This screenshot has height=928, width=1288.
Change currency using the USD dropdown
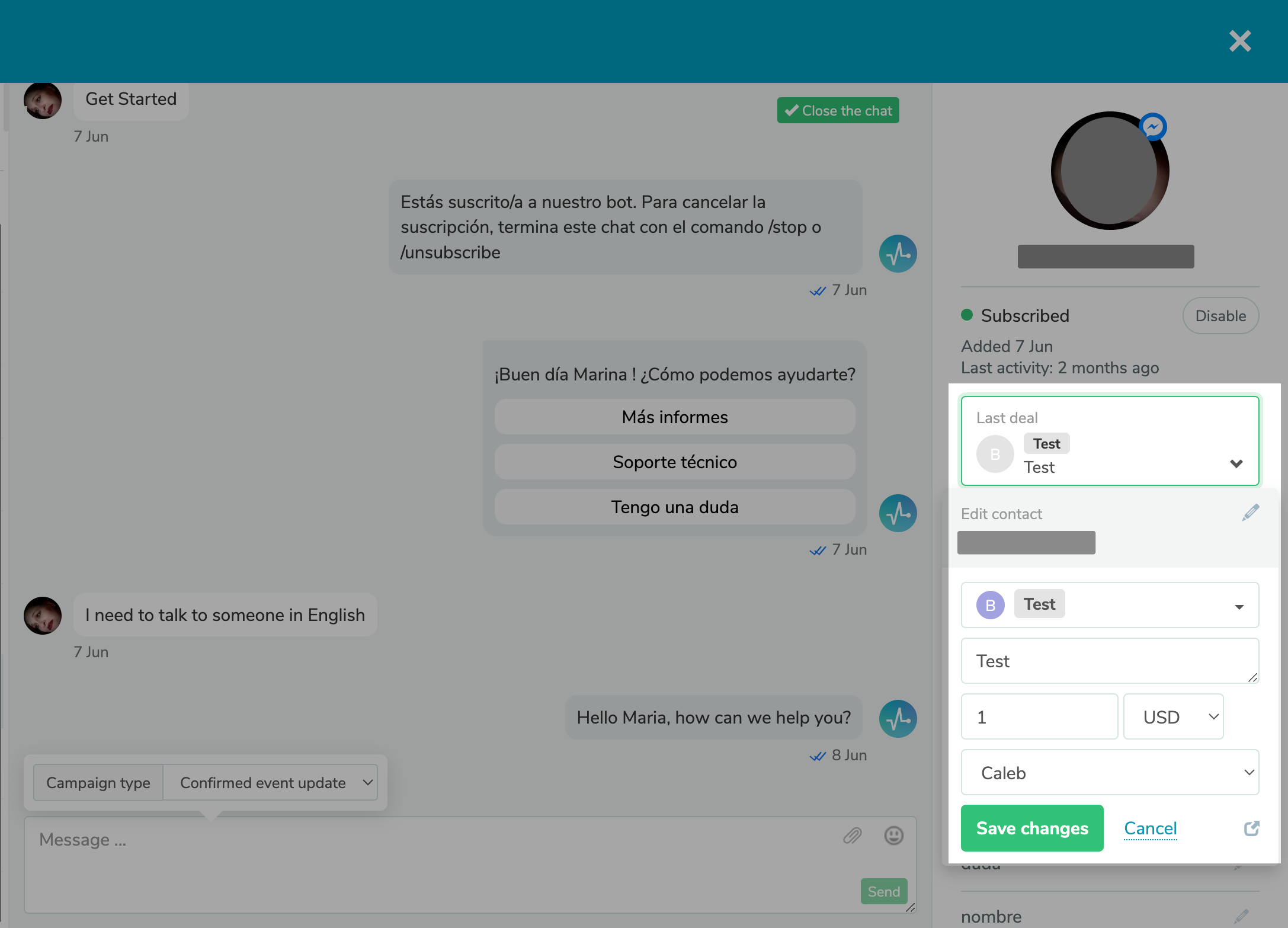click(x=1173, y=716)
